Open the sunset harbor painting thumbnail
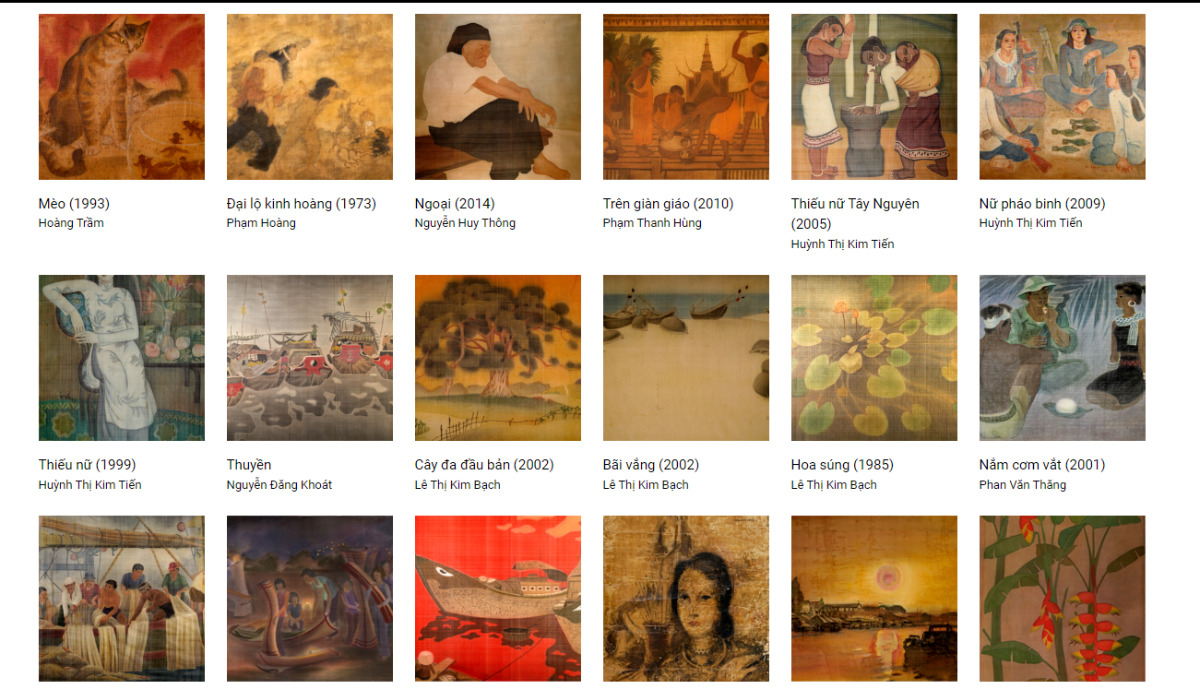 (874, 598)
